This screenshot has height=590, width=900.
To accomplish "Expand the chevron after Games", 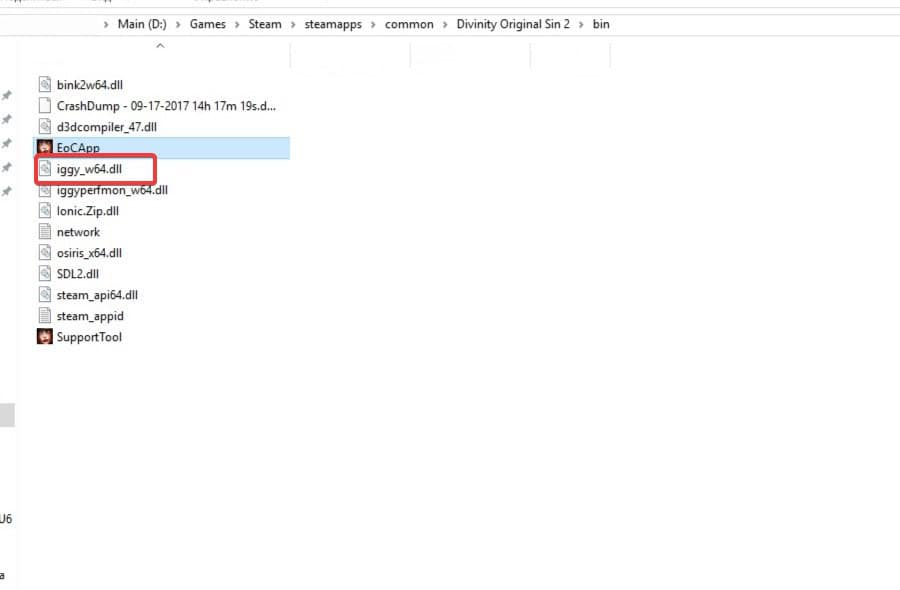I will point(236,25).
